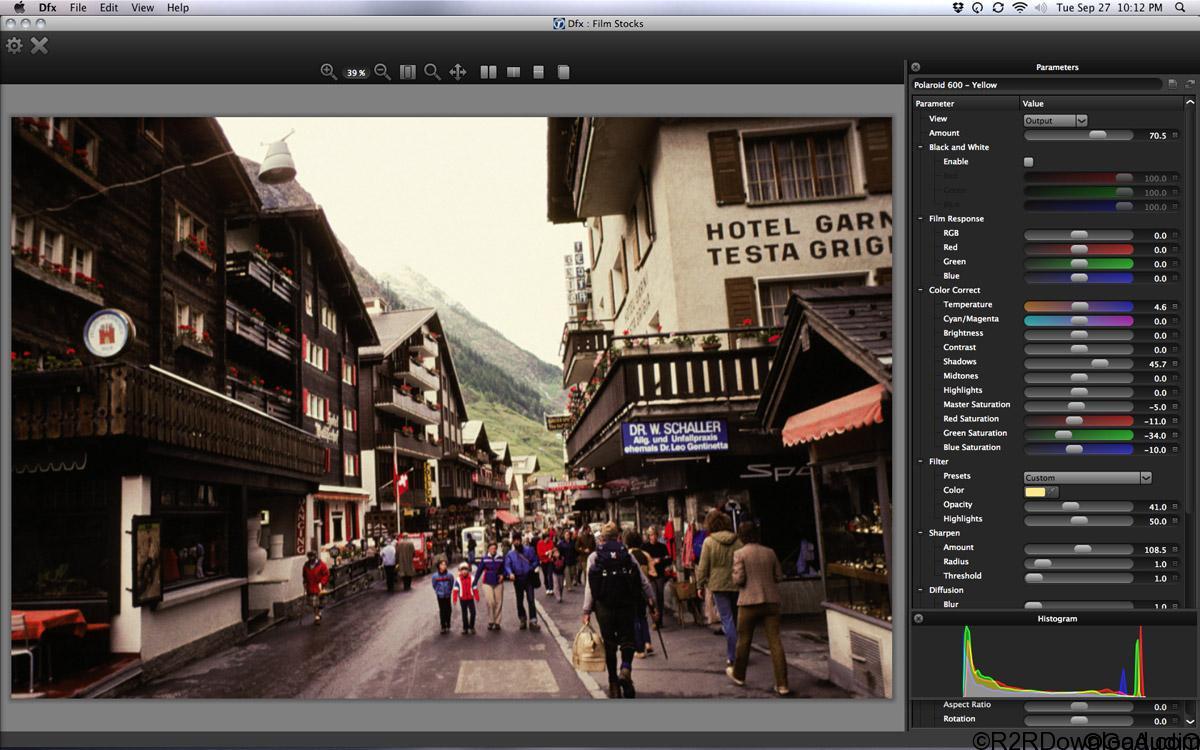Screen dimensions: 1200x750
Task: Click the 39 % zoom percentage field
Action: [355, 73]
